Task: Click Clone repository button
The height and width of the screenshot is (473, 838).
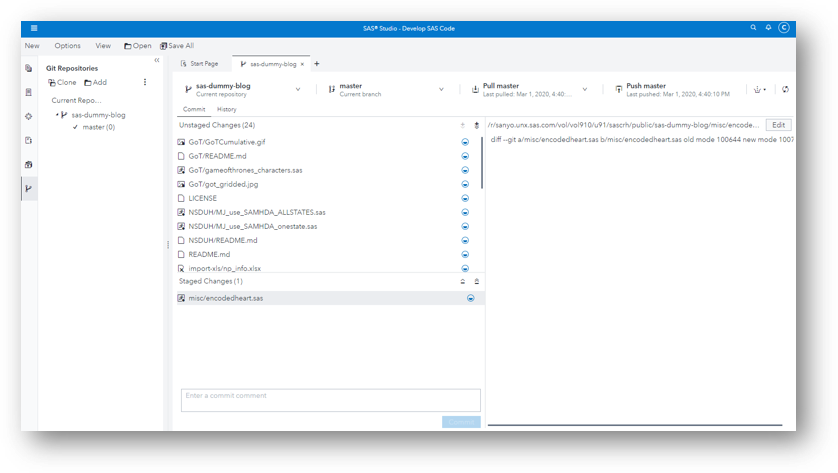Action: tap(62, 82)
